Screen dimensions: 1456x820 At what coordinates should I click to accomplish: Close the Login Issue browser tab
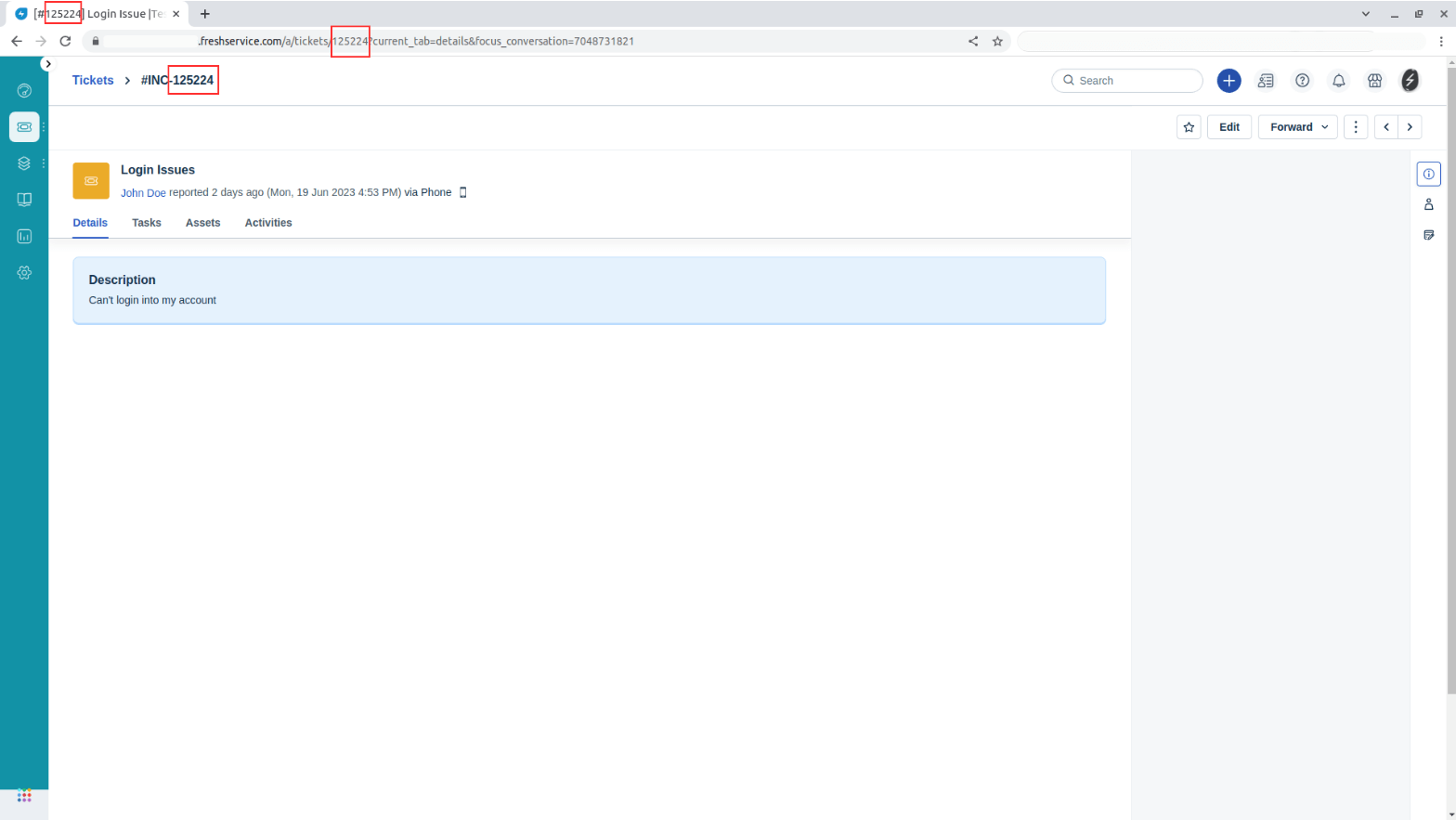175,14
